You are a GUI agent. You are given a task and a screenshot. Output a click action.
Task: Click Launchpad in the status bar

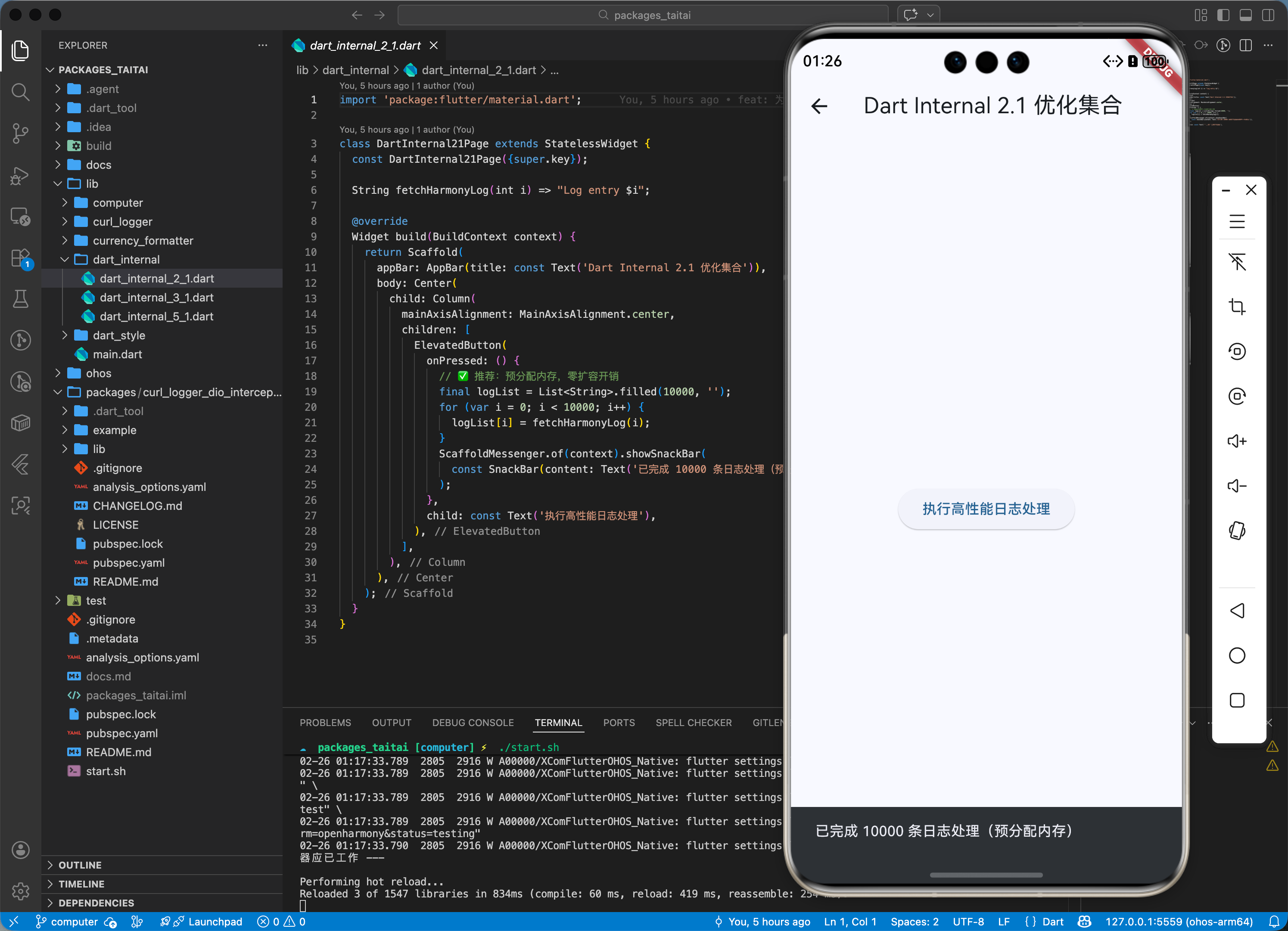(214, 922)
